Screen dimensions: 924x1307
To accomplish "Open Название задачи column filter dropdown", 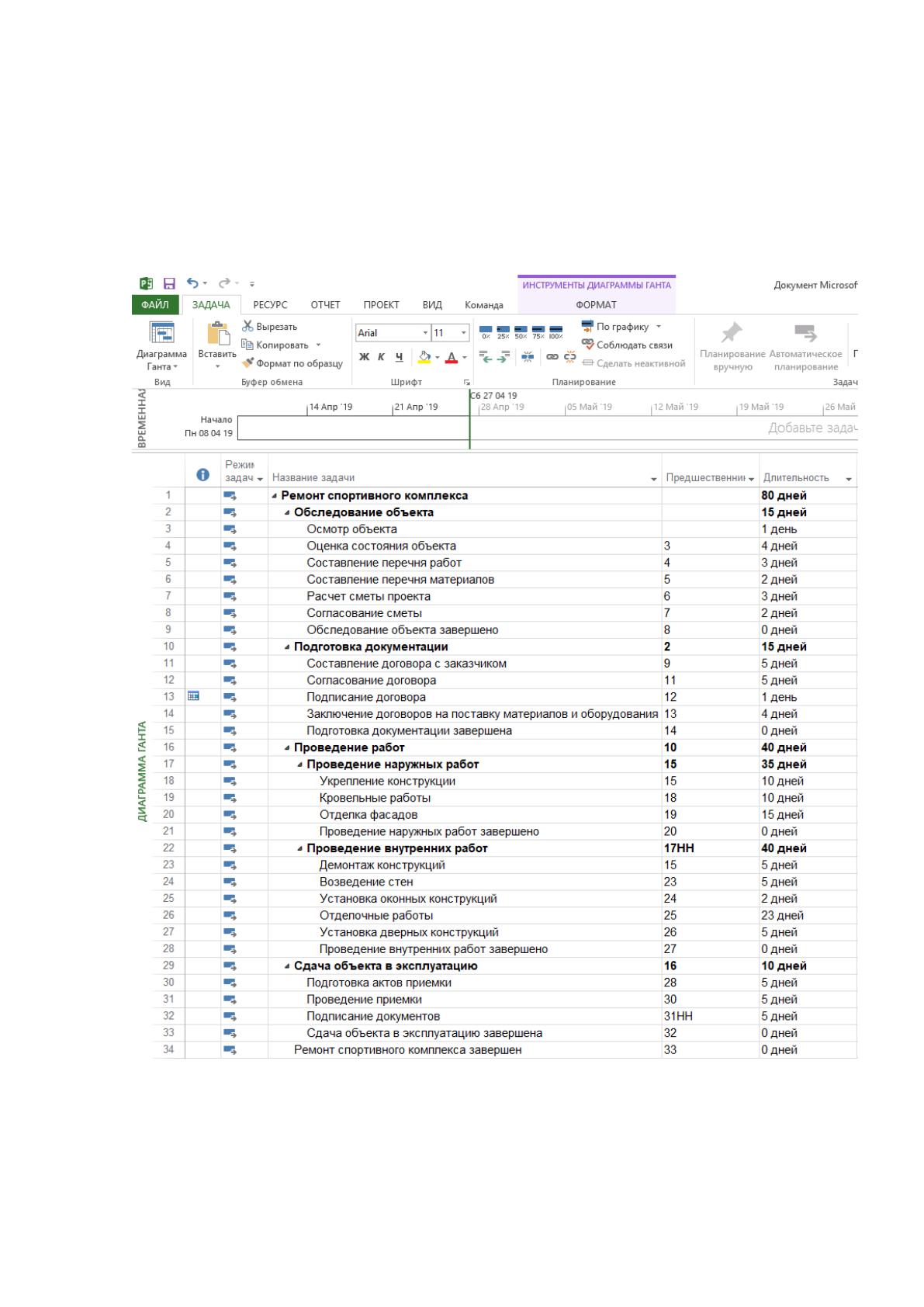I will click(654, 479).
